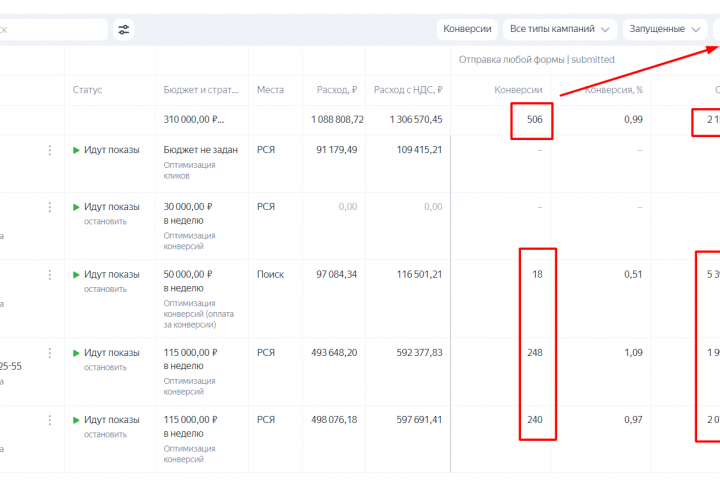
Task: Open the filter settings sliders icon
Action: tap(124, 30)
